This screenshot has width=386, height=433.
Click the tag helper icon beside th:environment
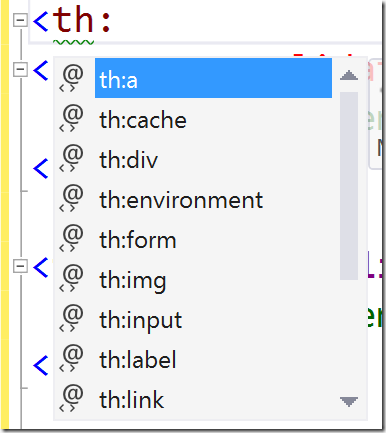click(x=72, y=198)
